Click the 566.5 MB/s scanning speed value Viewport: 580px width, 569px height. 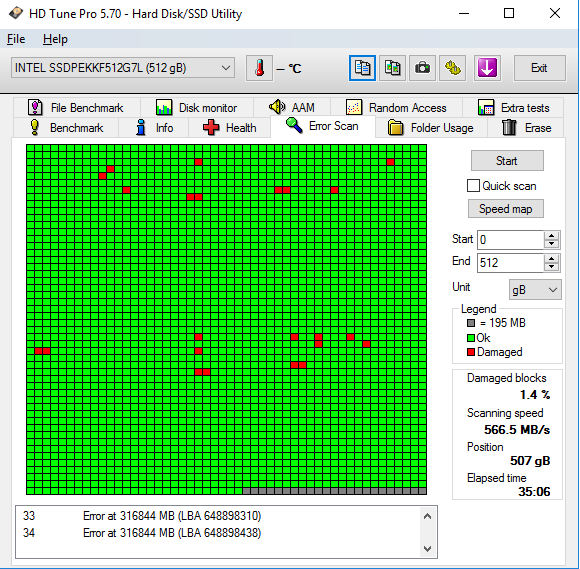click(x=517, y=430)
